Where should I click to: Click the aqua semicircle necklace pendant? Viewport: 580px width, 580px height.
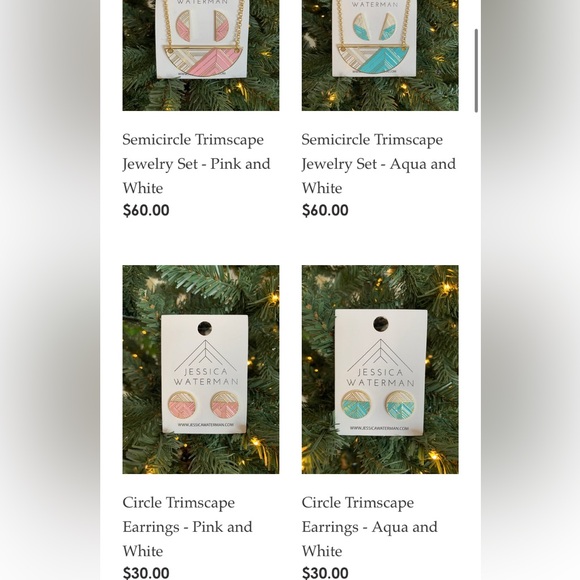click(x=374, y=60)
